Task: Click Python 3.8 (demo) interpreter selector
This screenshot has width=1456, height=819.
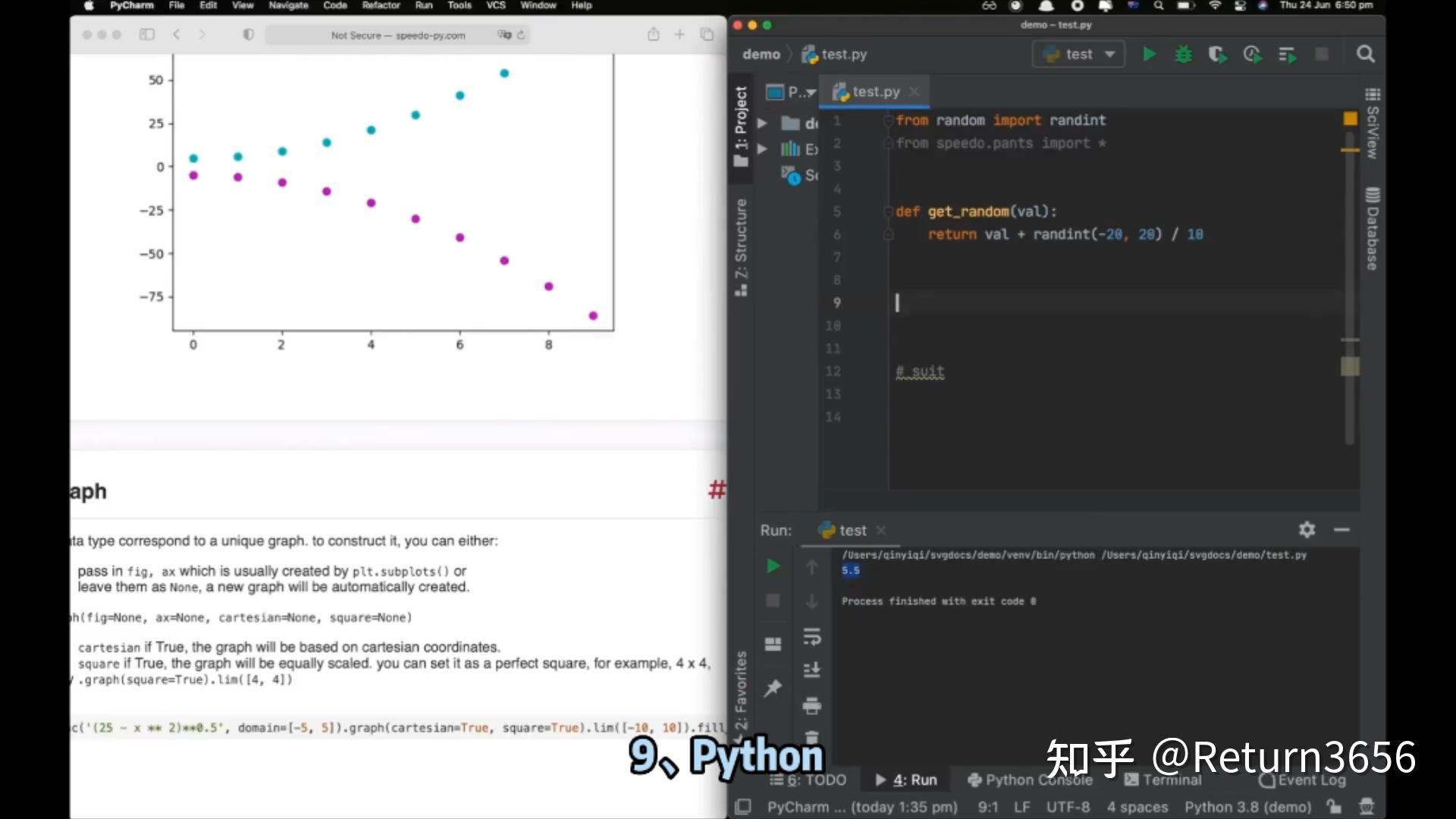Action: tap(1247, 807)
